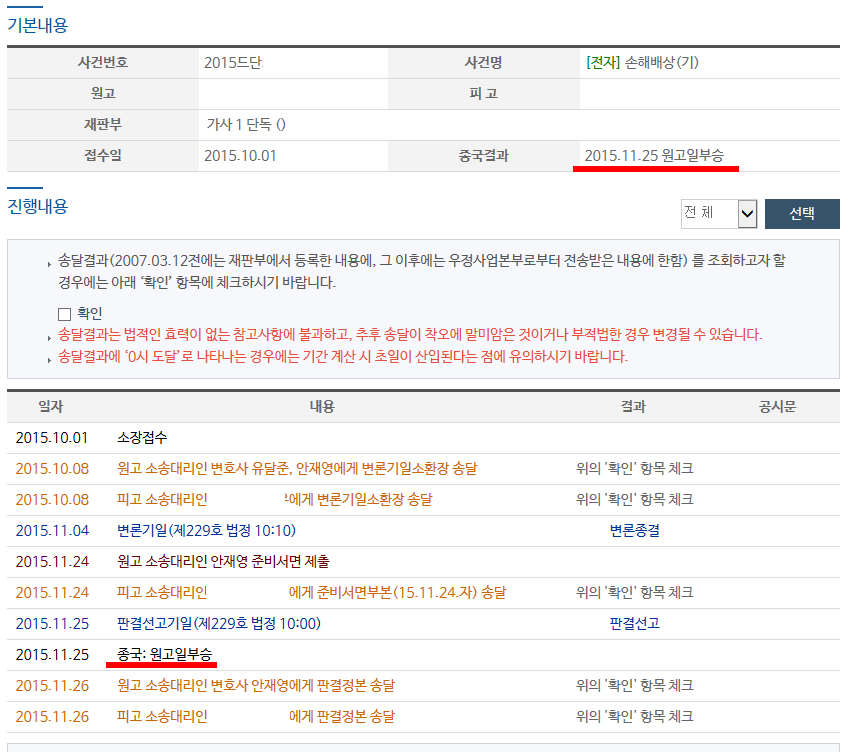
Task: Click the [전자] 손해배상(기) case name
Action: [642, 63]
